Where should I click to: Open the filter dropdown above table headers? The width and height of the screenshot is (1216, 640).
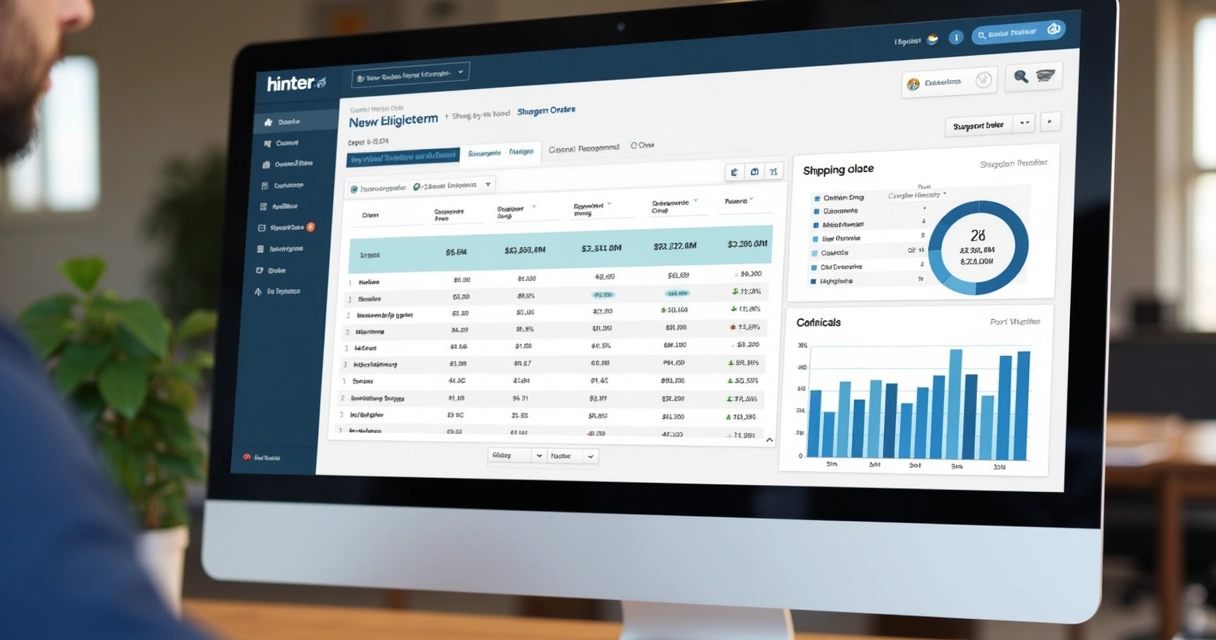click(x=420, y=186)
